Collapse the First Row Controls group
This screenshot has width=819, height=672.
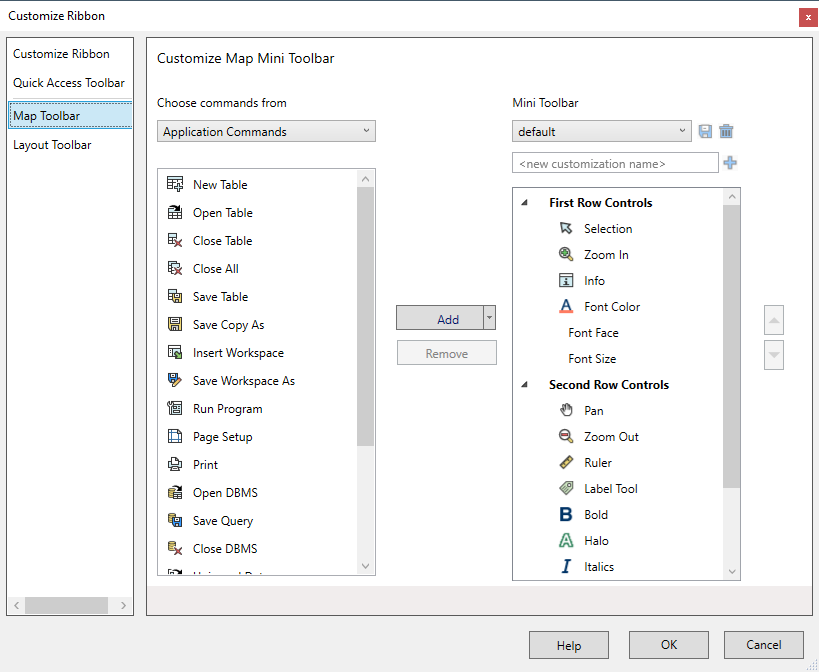(524, 202)
